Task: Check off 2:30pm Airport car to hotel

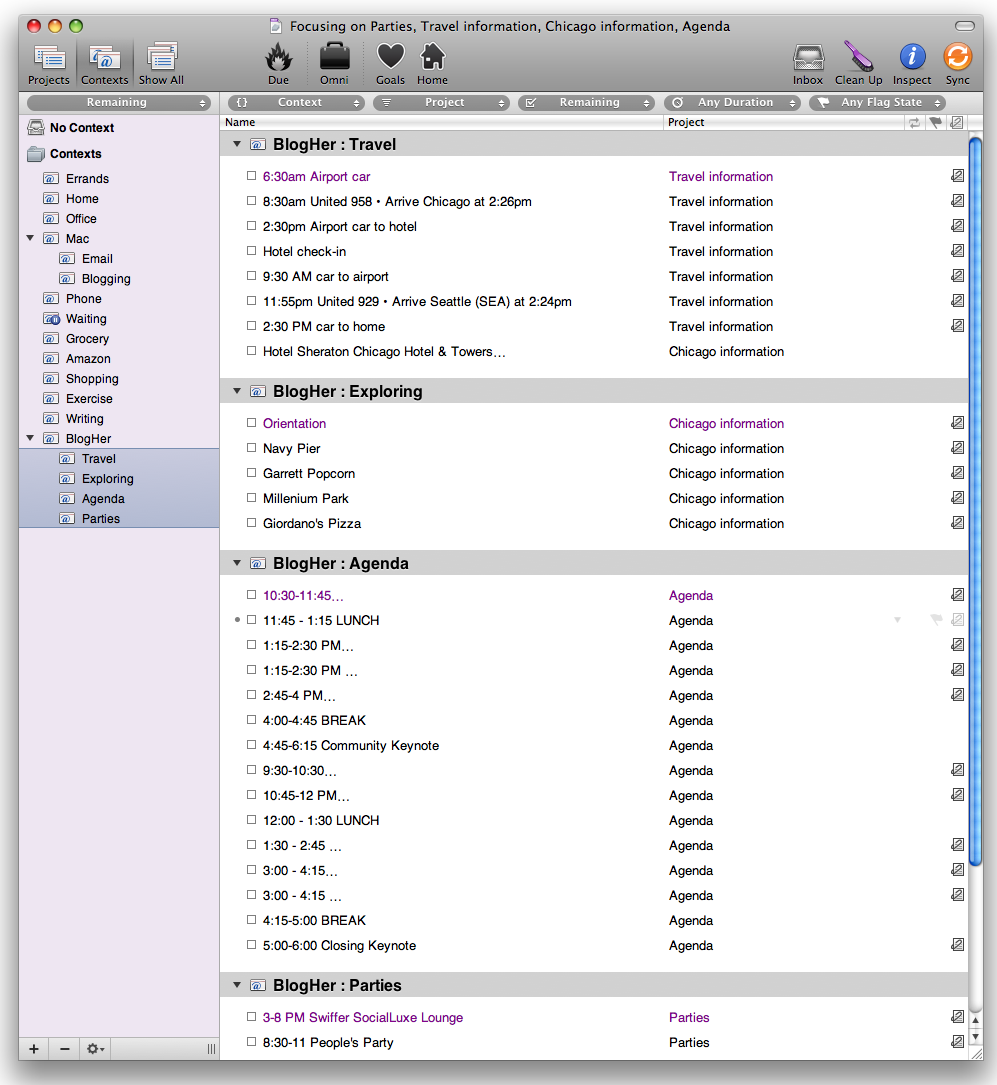Action: click(x=251, y=226)
